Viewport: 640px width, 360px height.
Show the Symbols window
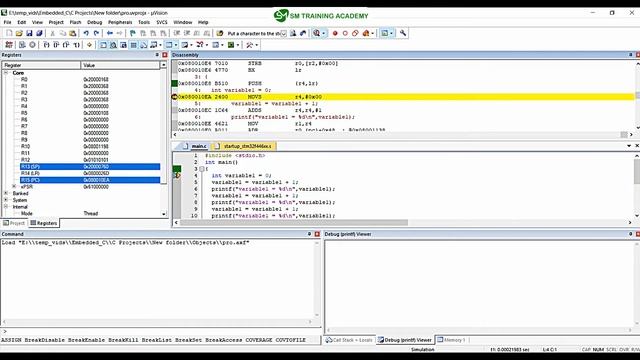[123, 45]
